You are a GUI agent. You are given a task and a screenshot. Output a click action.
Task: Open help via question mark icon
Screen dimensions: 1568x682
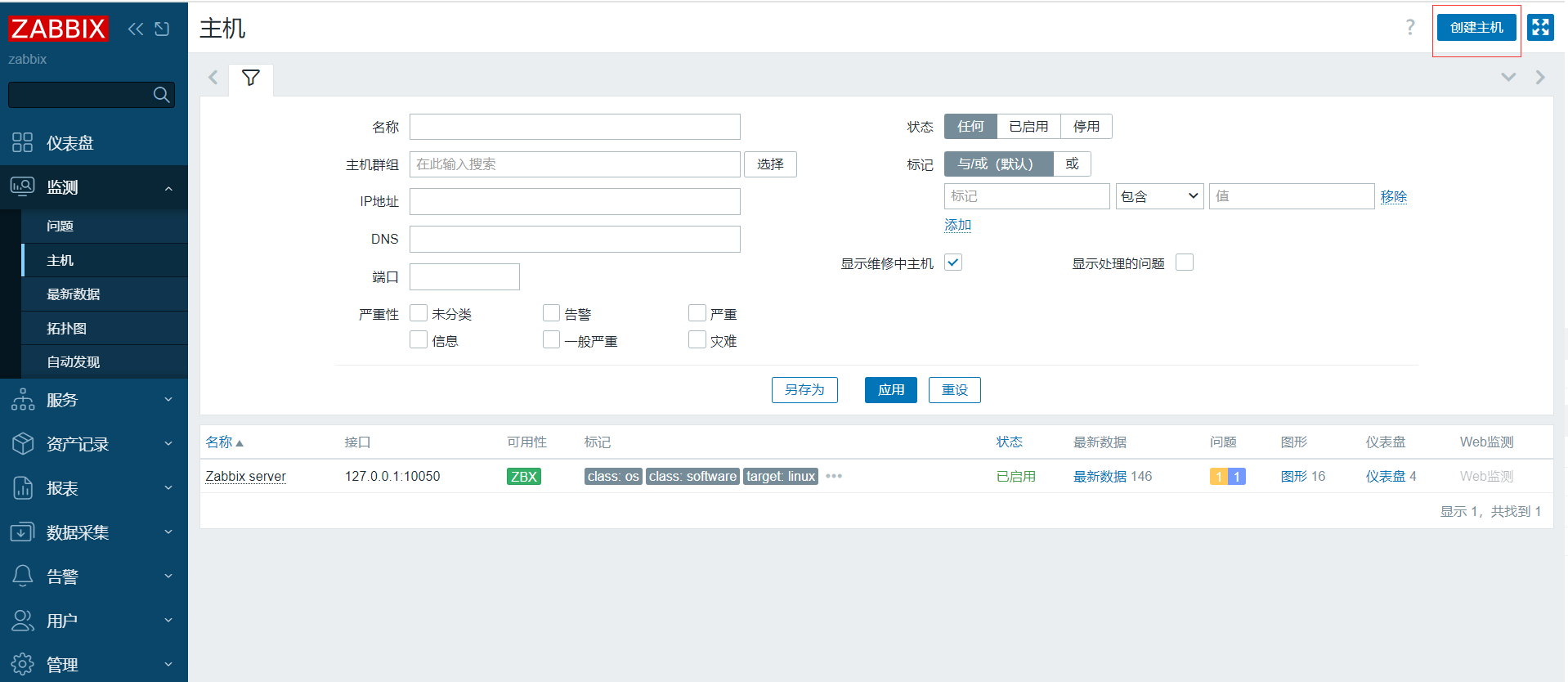tap(1410, 28)
